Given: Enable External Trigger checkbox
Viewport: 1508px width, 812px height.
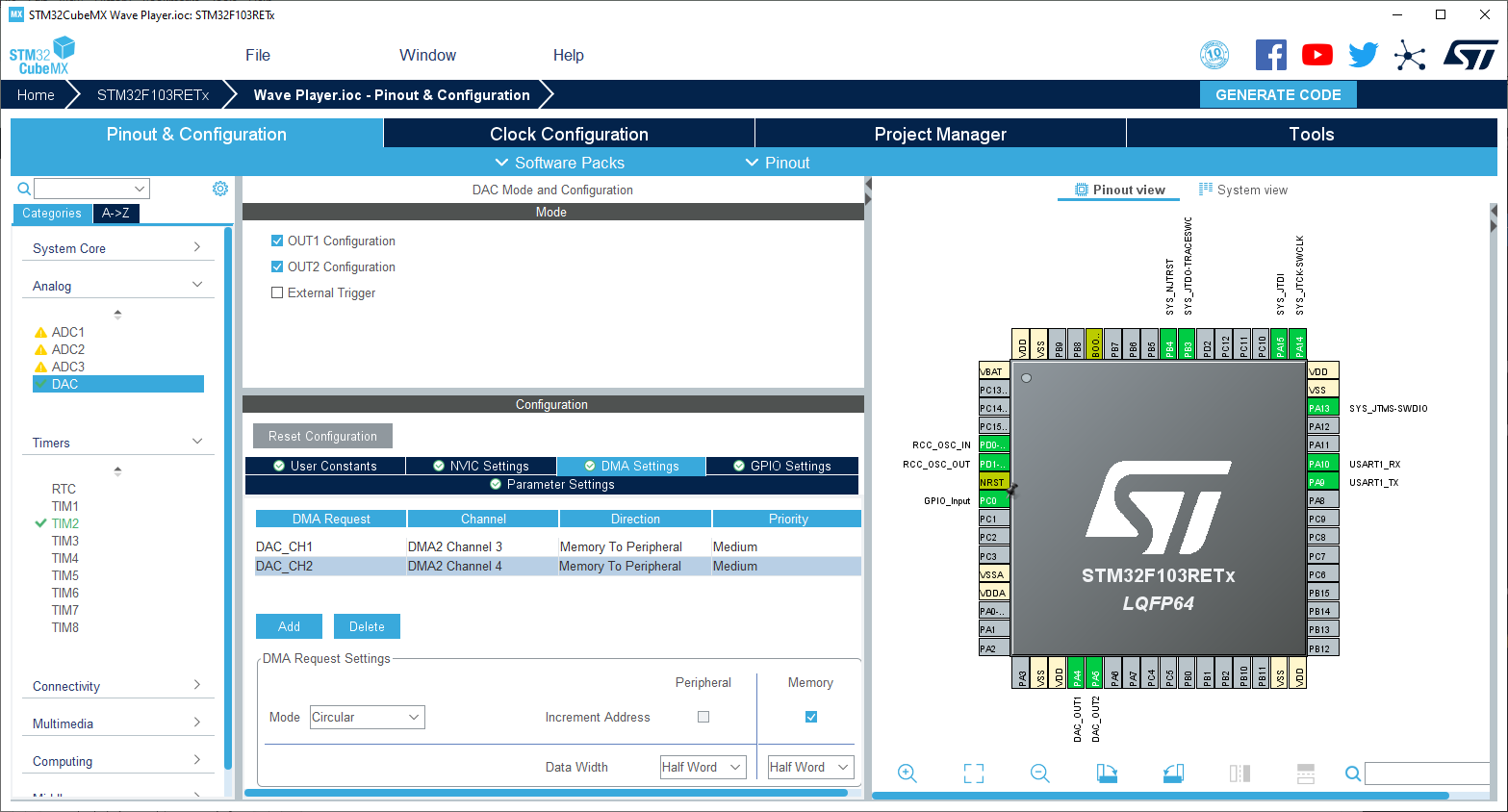Looking at the screenshot, I should (277, 292).
